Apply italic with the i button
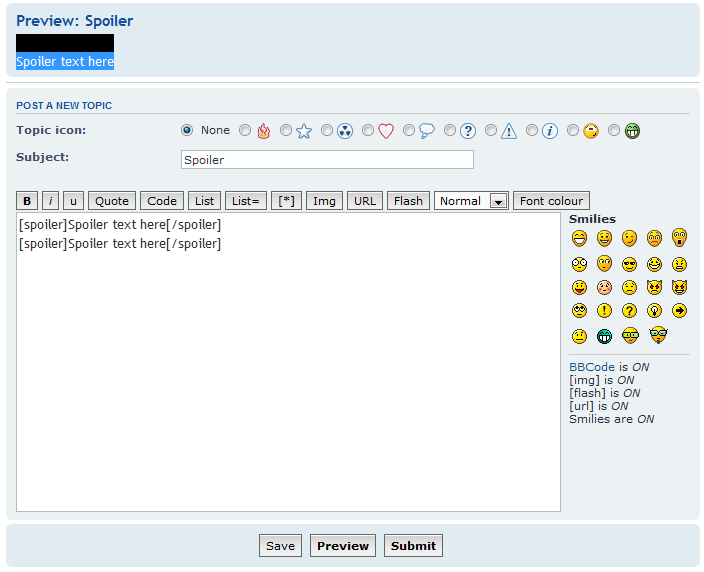This screenshot has width=704, height=572. pyautogui.click(x=50, y=201)
